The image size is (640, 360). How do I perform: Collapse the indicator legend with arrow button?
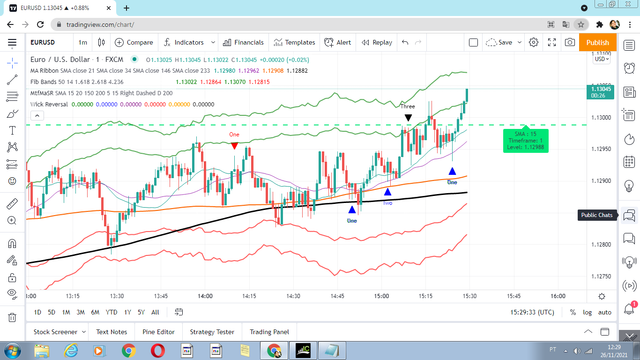tap(37, 116)
